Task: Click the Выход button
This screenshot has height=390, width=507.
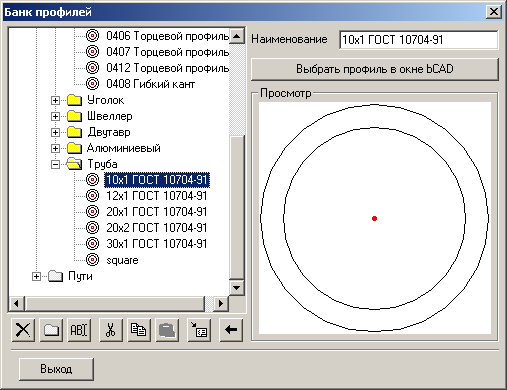Action: 56,369
